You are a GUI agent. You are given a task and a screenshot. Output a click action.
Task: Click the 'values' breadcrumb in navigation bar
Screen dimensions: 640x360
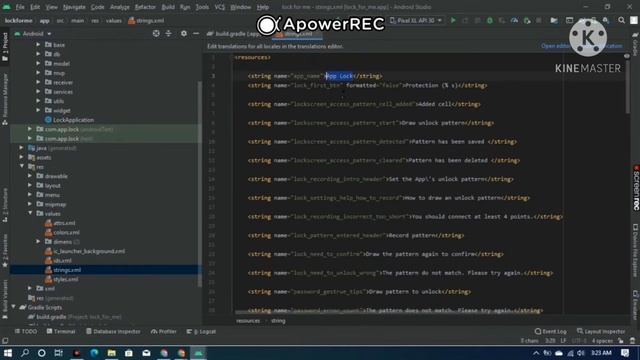[114, 20]
